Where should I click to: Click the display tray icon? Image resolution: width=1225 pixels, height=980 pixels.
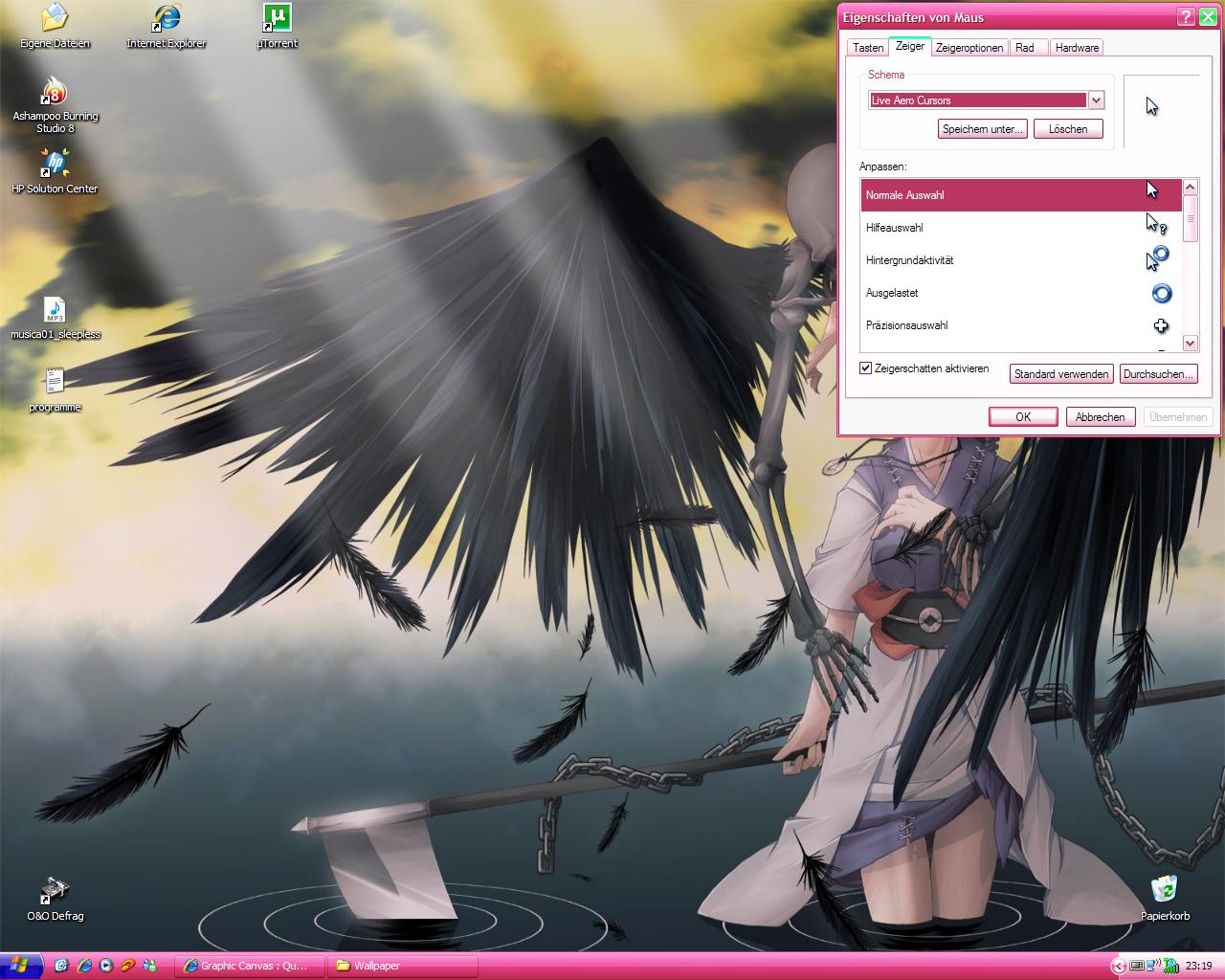pos(1137,966)
